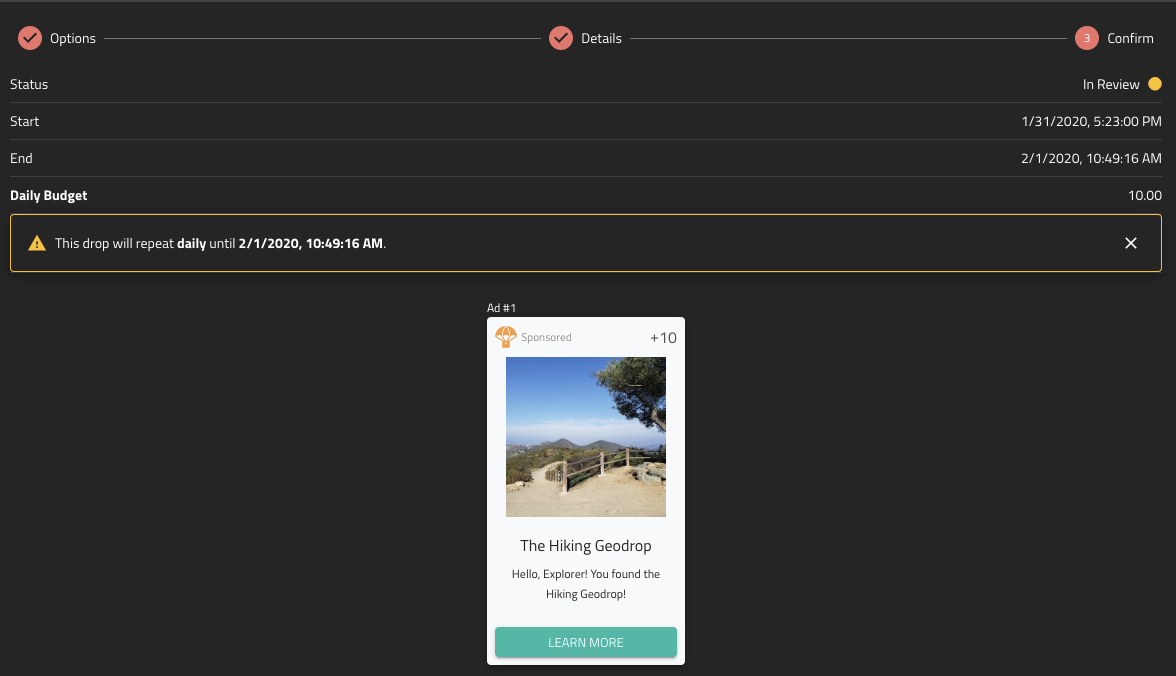Click The Hiking Geodrop title

click(x=586, y=545)
